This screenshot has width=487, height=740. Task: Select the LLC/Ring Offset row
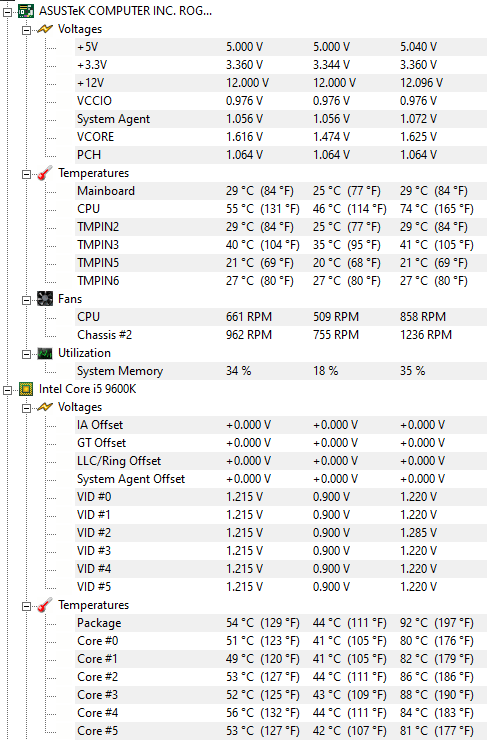281,461
